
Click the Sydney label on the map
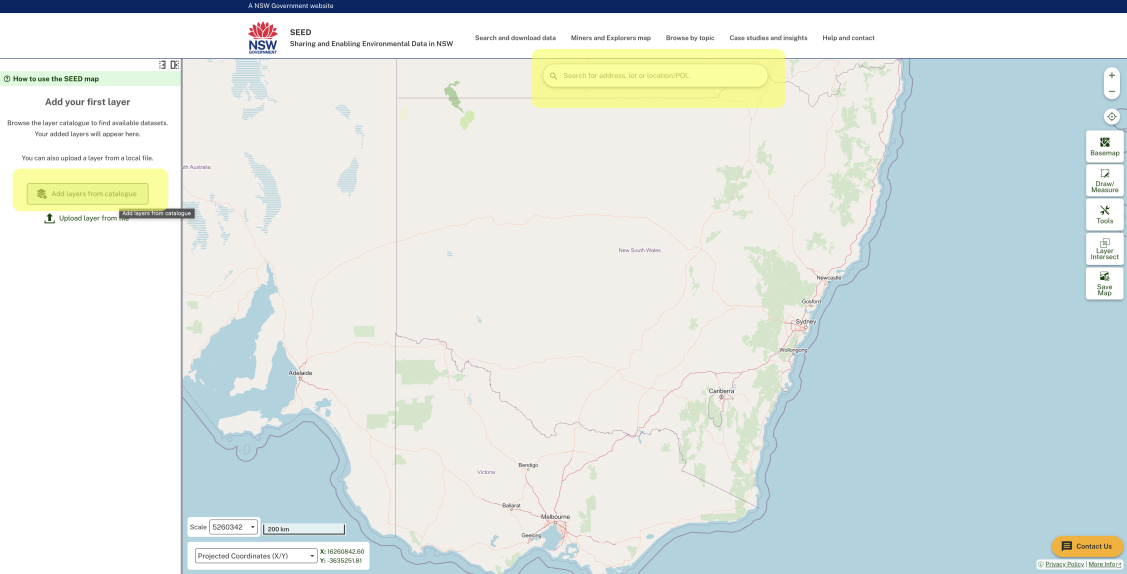(806, 322)
